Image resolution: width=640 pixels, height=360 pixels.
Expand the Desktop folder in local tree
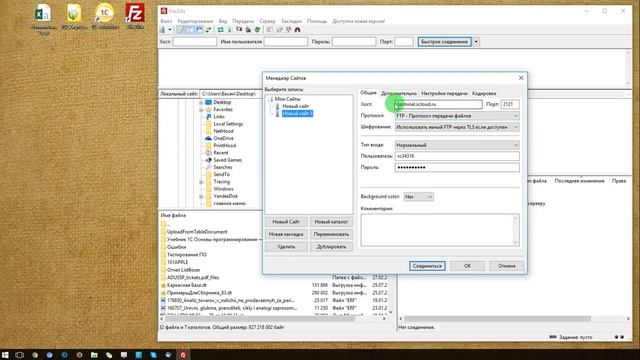pyautogui.click(x=201, y=102)
